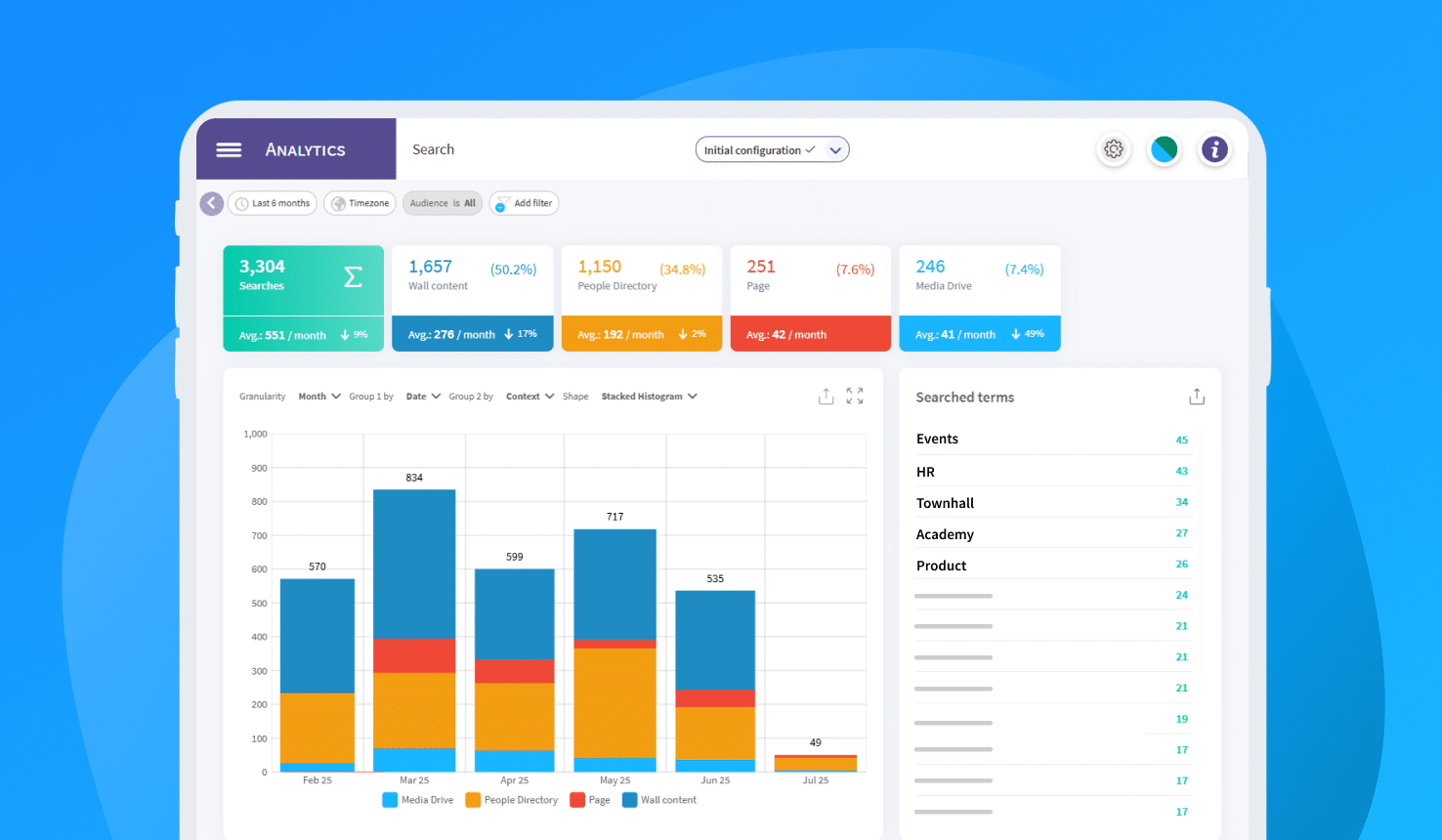Click the May 25 bar labeled 717
This screenshot has width=1442, height=840.
coord(615,651)
